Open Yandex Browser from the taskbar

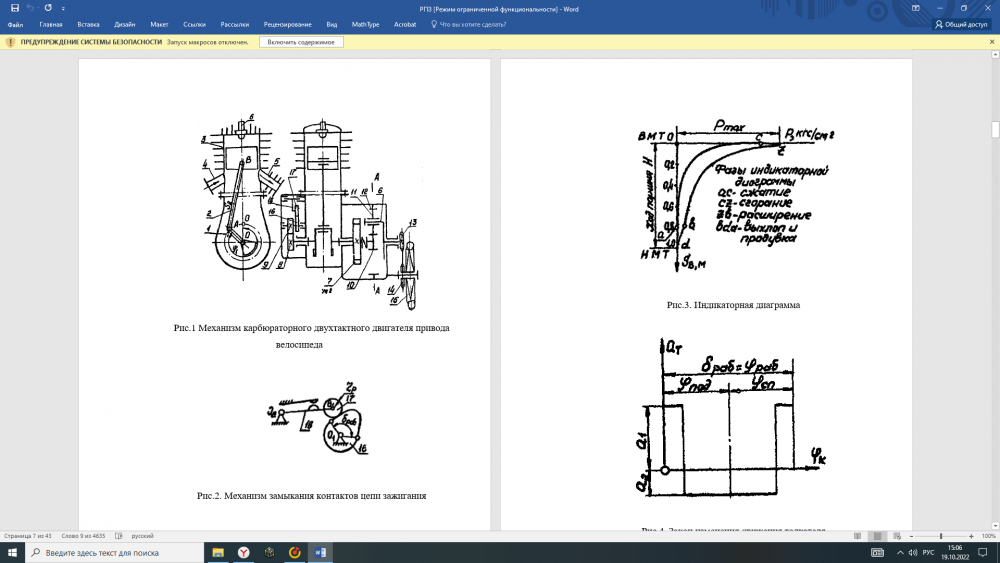(x=243, y=552)
